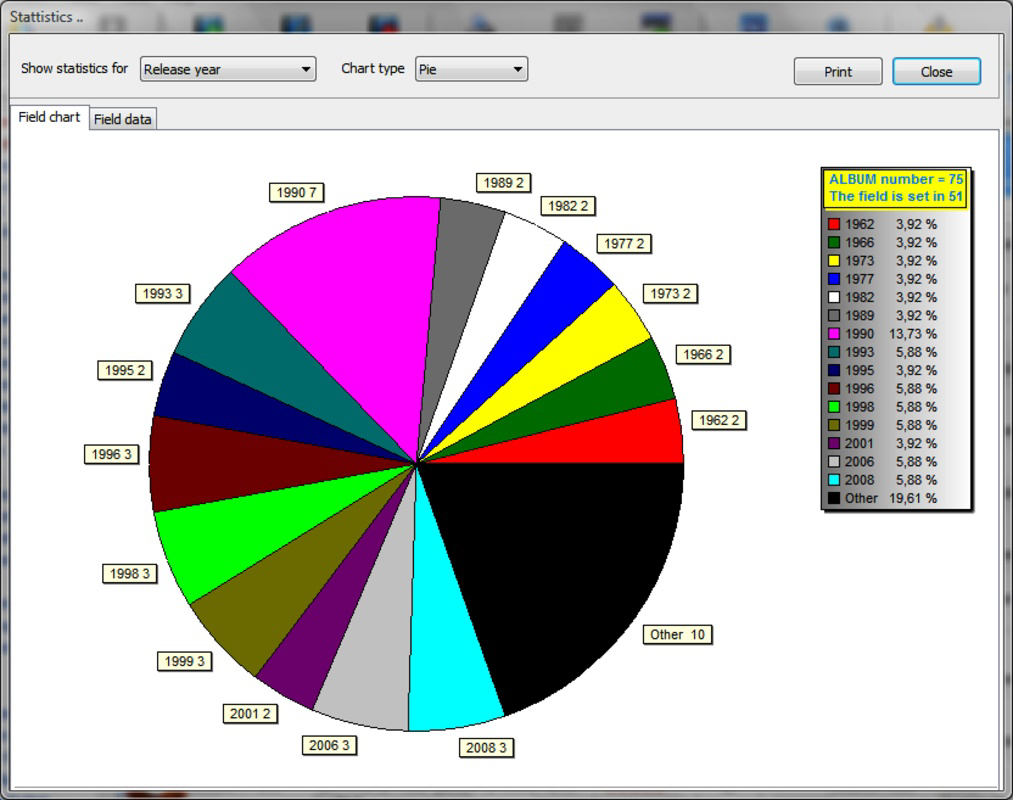Click the '1998 3' slice label
Viewport: 1013px width, 800px height.
[129, 573]
